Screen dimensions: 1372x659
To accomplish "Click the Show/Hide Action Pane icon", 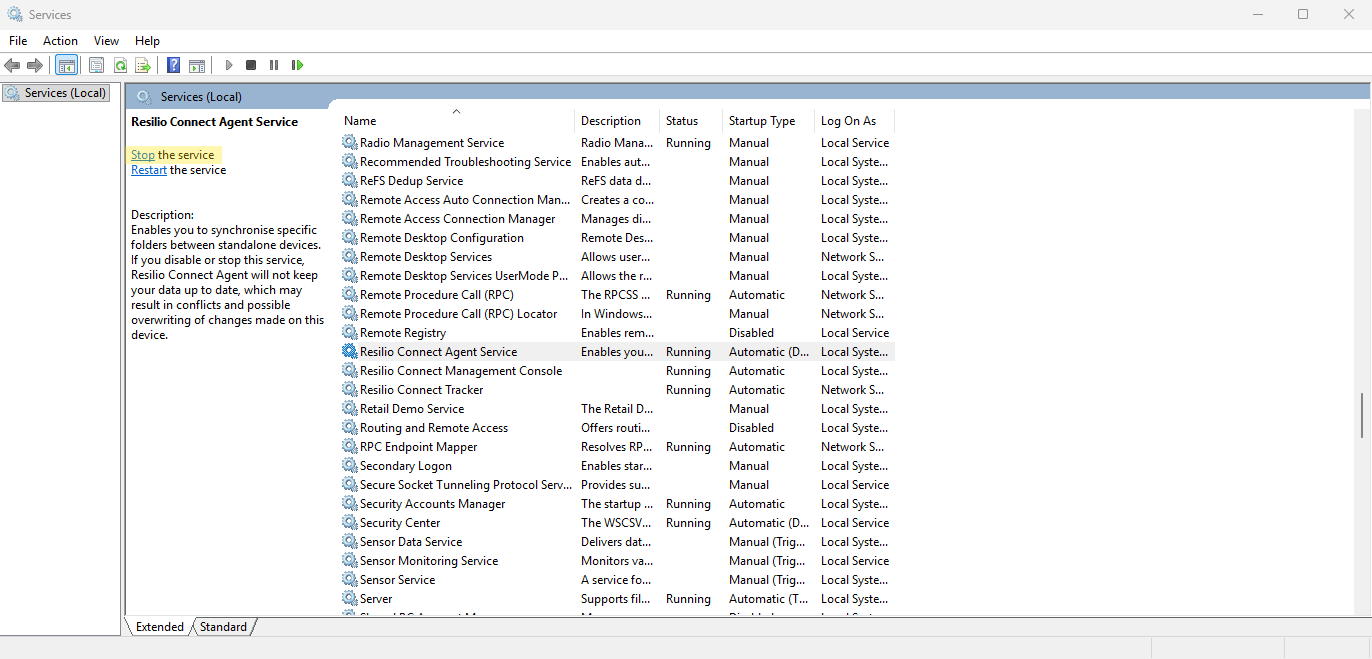I will [197, 65].
